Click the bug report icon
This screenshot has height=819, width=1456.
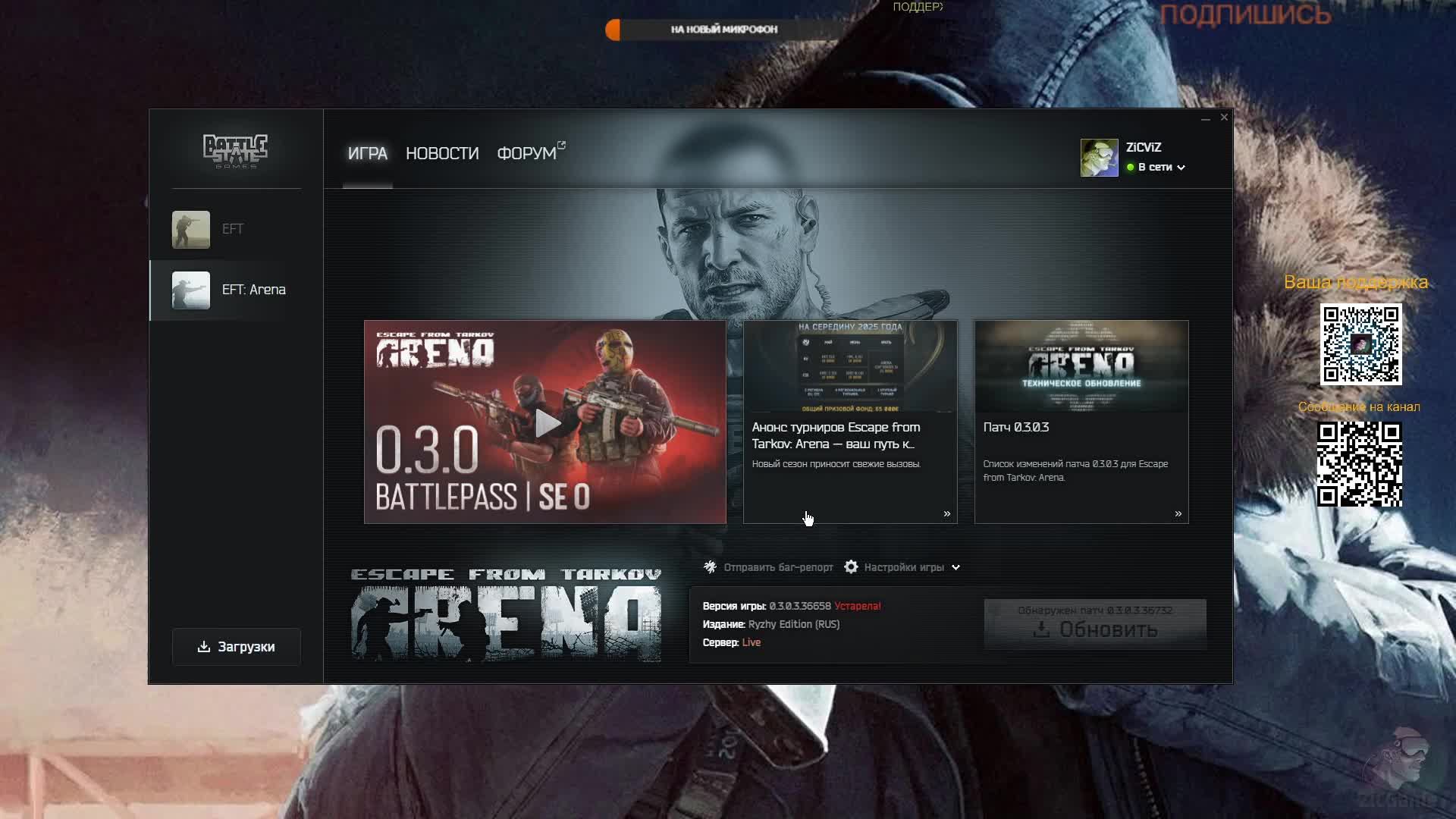710,567
